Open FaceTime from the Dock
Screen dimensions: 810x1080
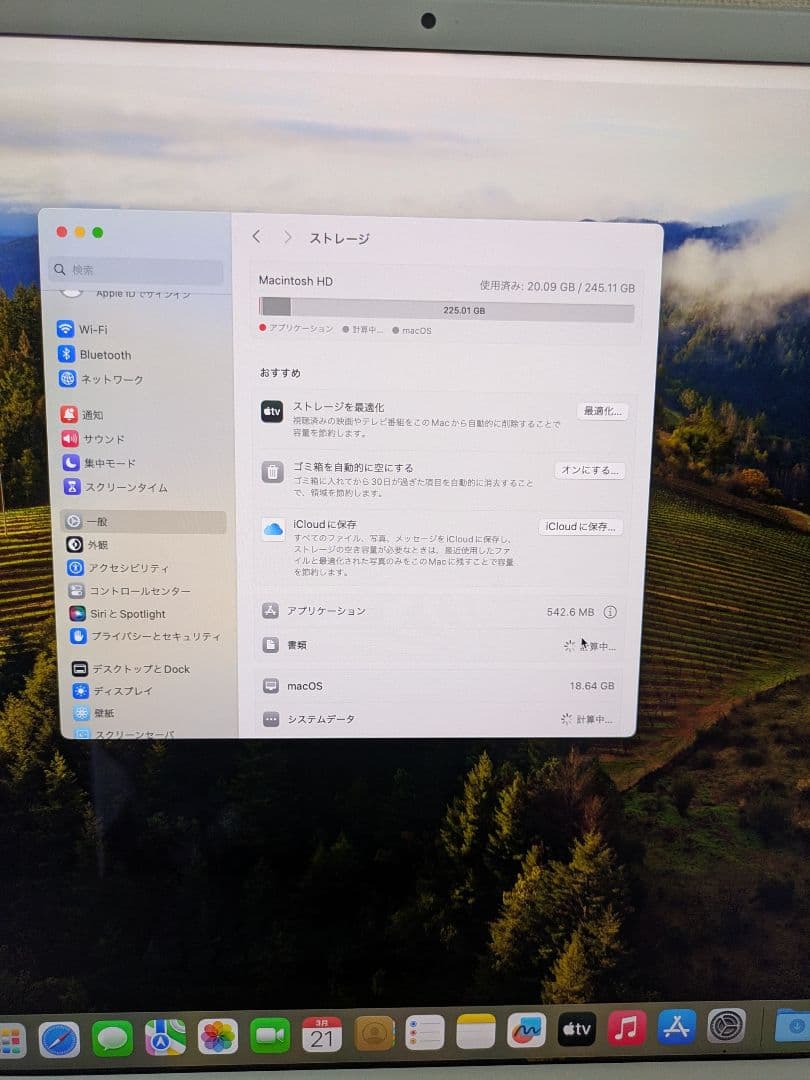pyautogui.click(x=269, y=1035)
